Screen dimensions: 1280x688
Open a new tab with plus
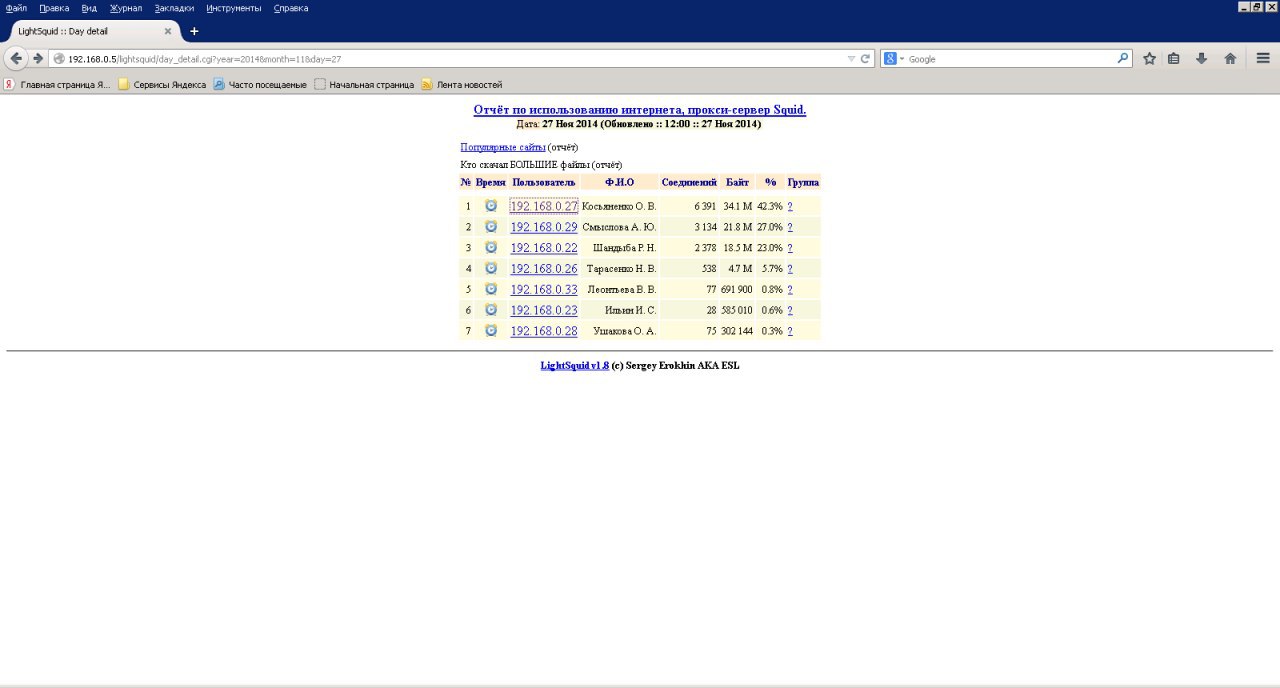tap(194, 31)
